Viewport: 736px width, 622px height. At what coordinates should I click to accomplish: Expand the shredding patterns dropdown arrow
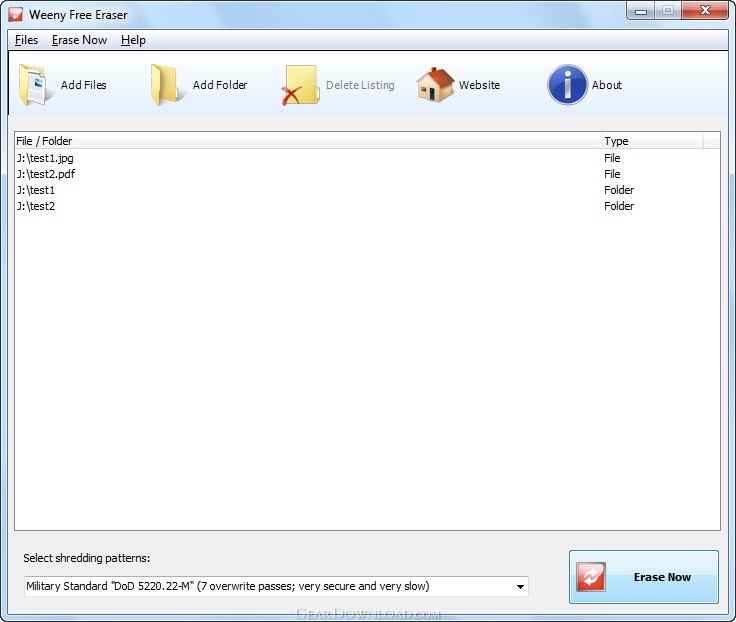coord(520,586)
